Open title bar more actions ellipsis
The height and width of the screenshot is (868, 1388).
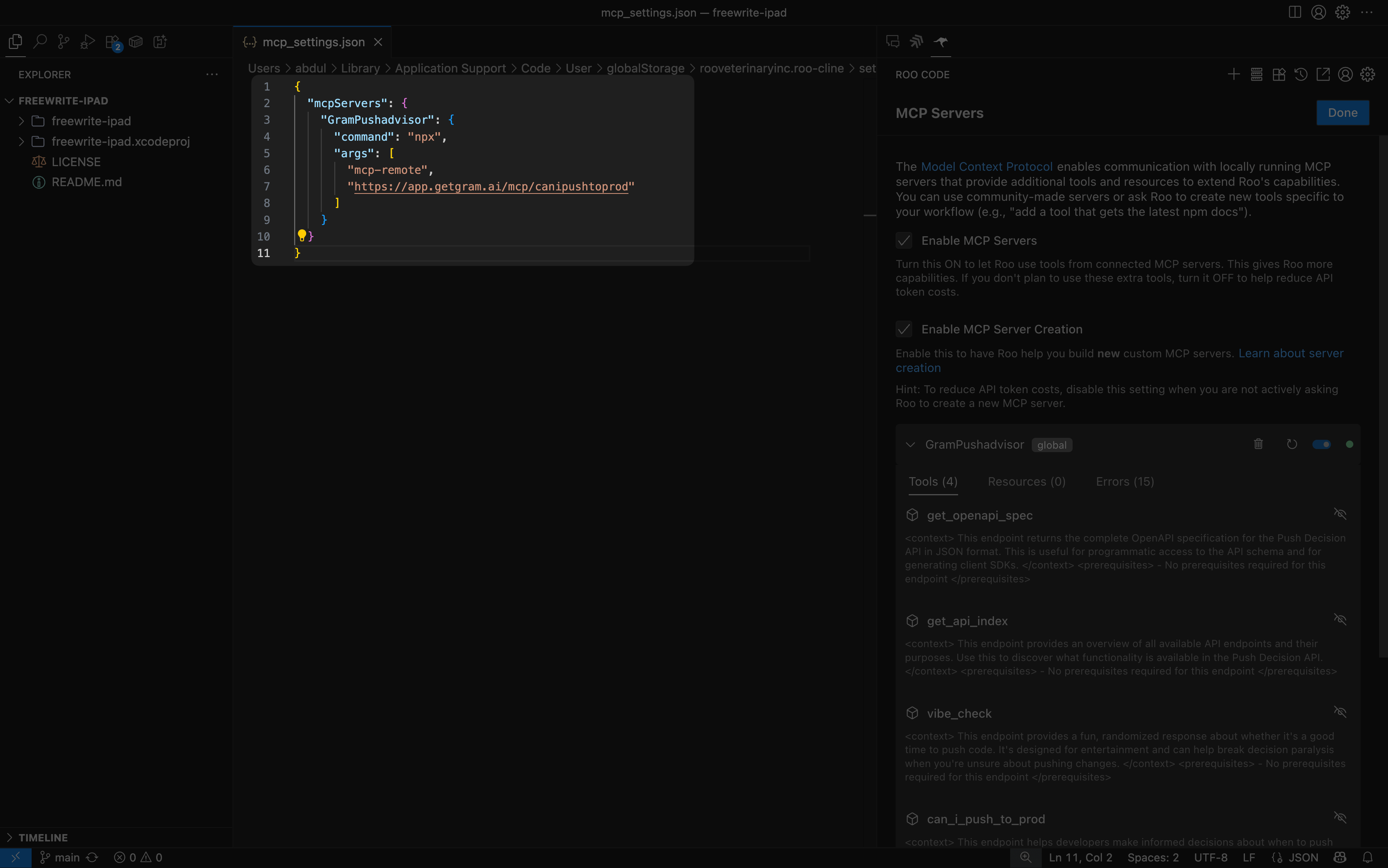(x=1367, y=12)
